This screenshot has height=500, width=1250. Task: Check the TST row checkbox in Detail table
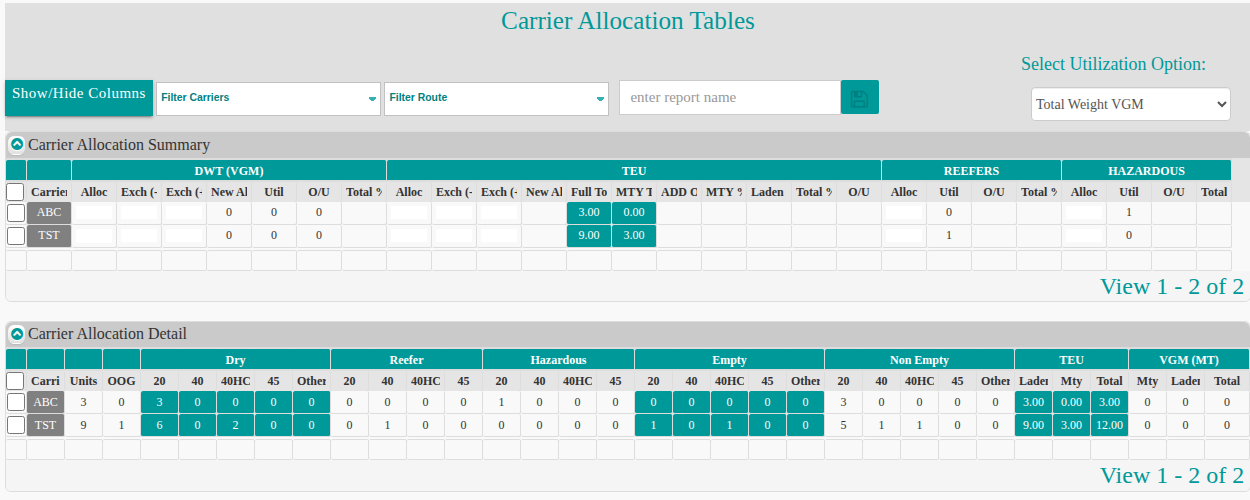[15, 425]
